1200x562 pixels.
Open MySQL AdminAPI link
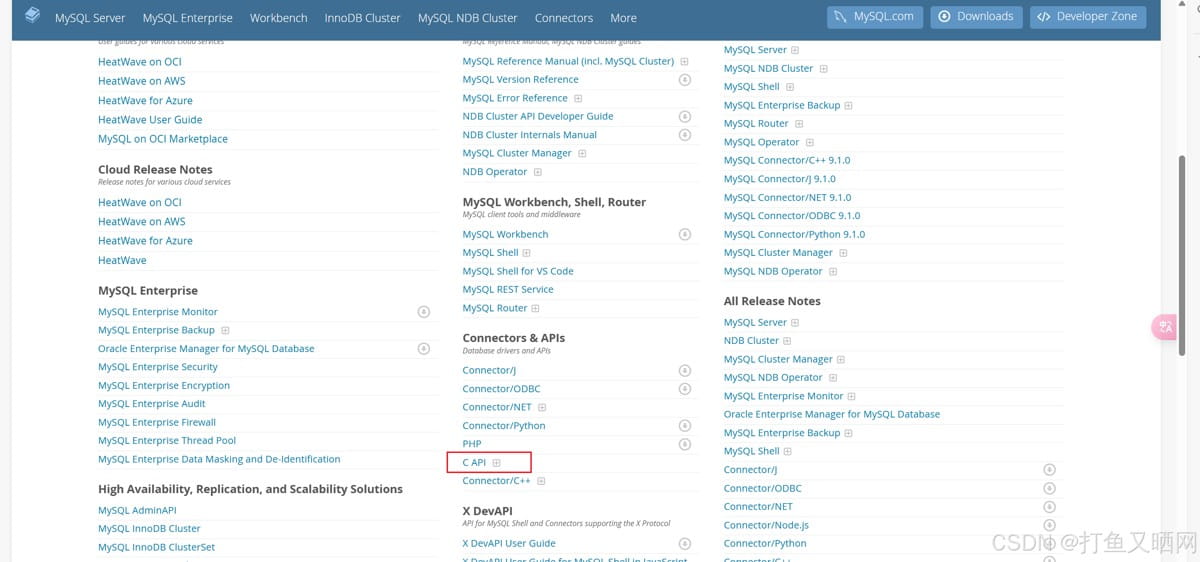pyautogui.click(x=137, y=510)
